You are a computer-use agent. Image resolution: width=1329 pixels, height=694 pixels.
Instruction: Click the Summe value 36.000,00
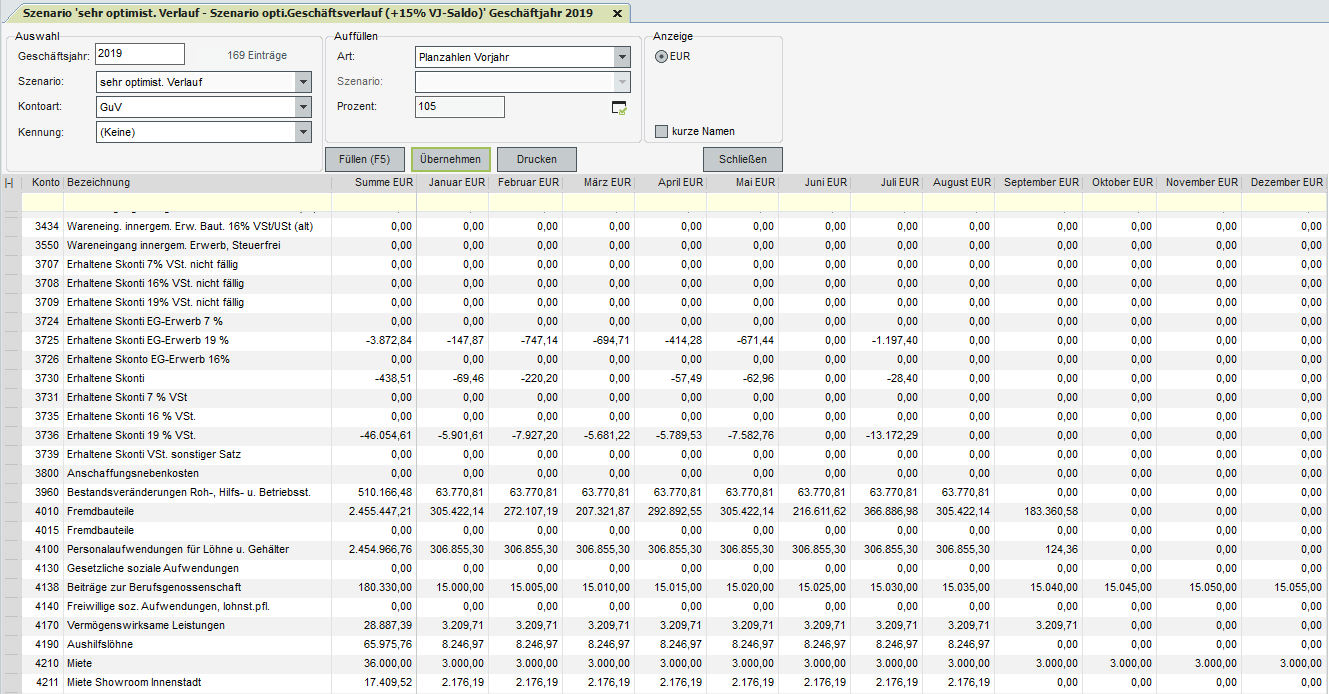point(388,663)
